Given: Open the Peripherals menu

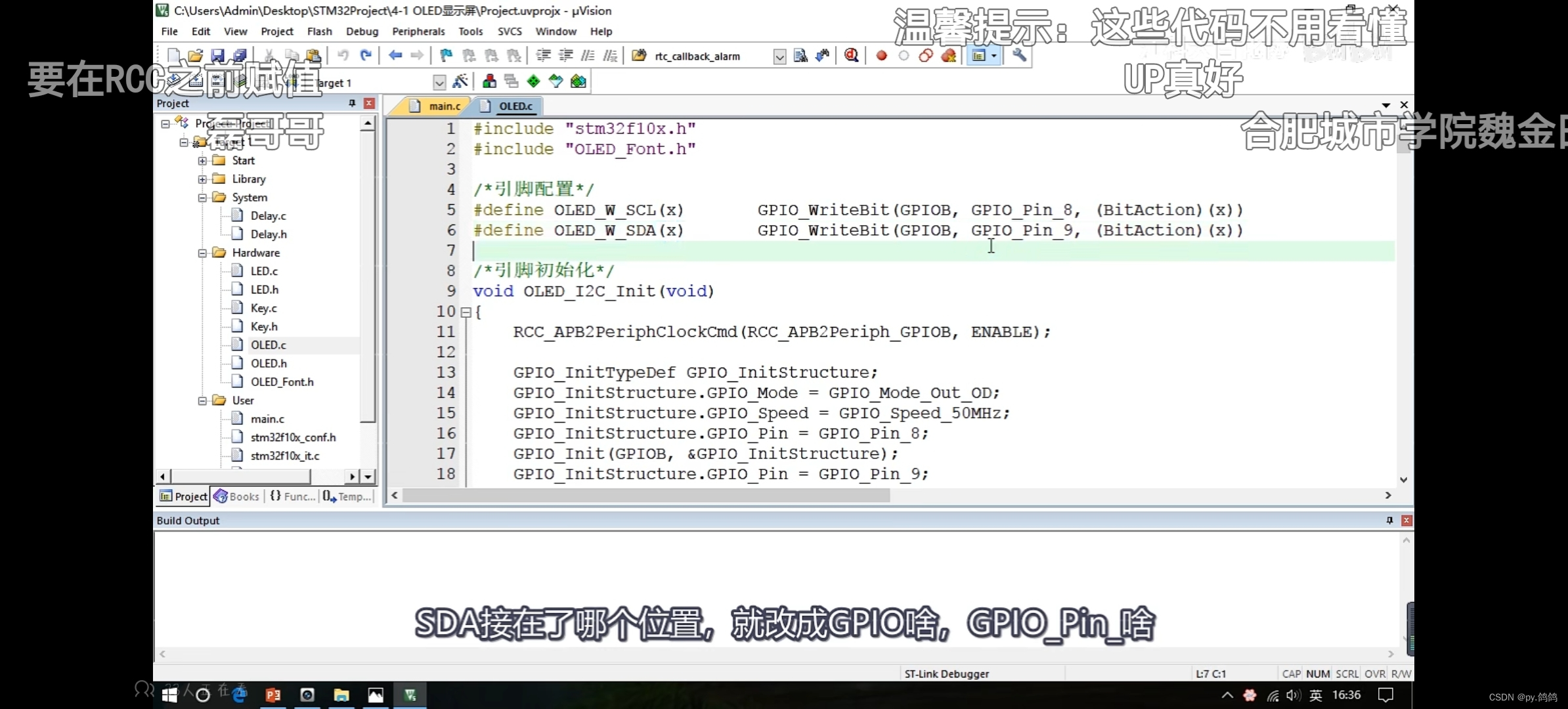Looking at the screenshot, I should [419, 32].
